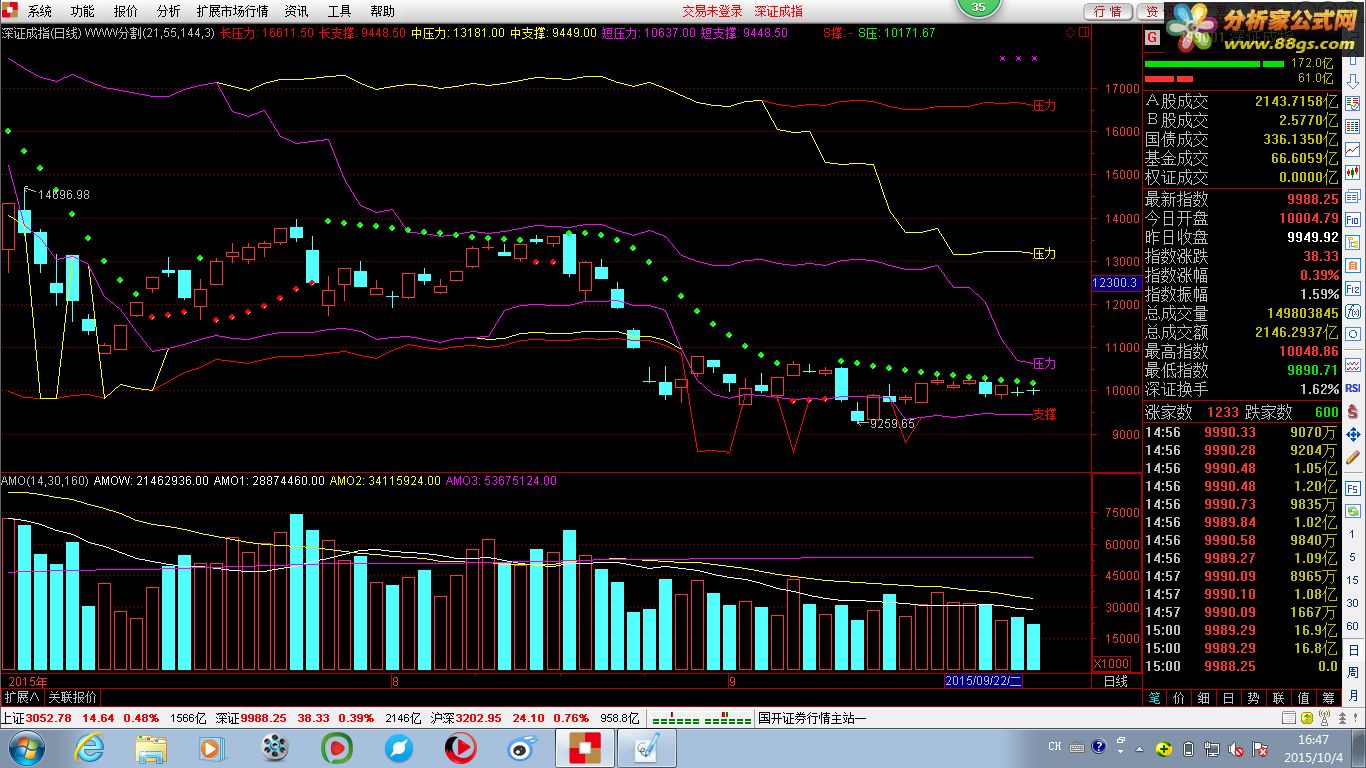The image size is (1366, 768).
Task: Switch to 1-minute period
Action: coord(1353,534)
